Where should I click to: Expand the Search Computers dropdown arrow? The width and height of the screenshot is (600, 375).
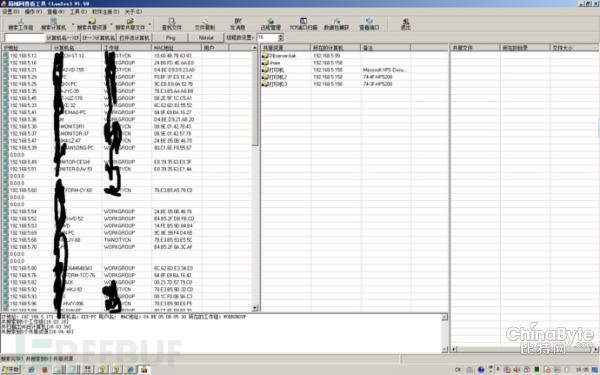pyautogui.click(x=73, y=24)
